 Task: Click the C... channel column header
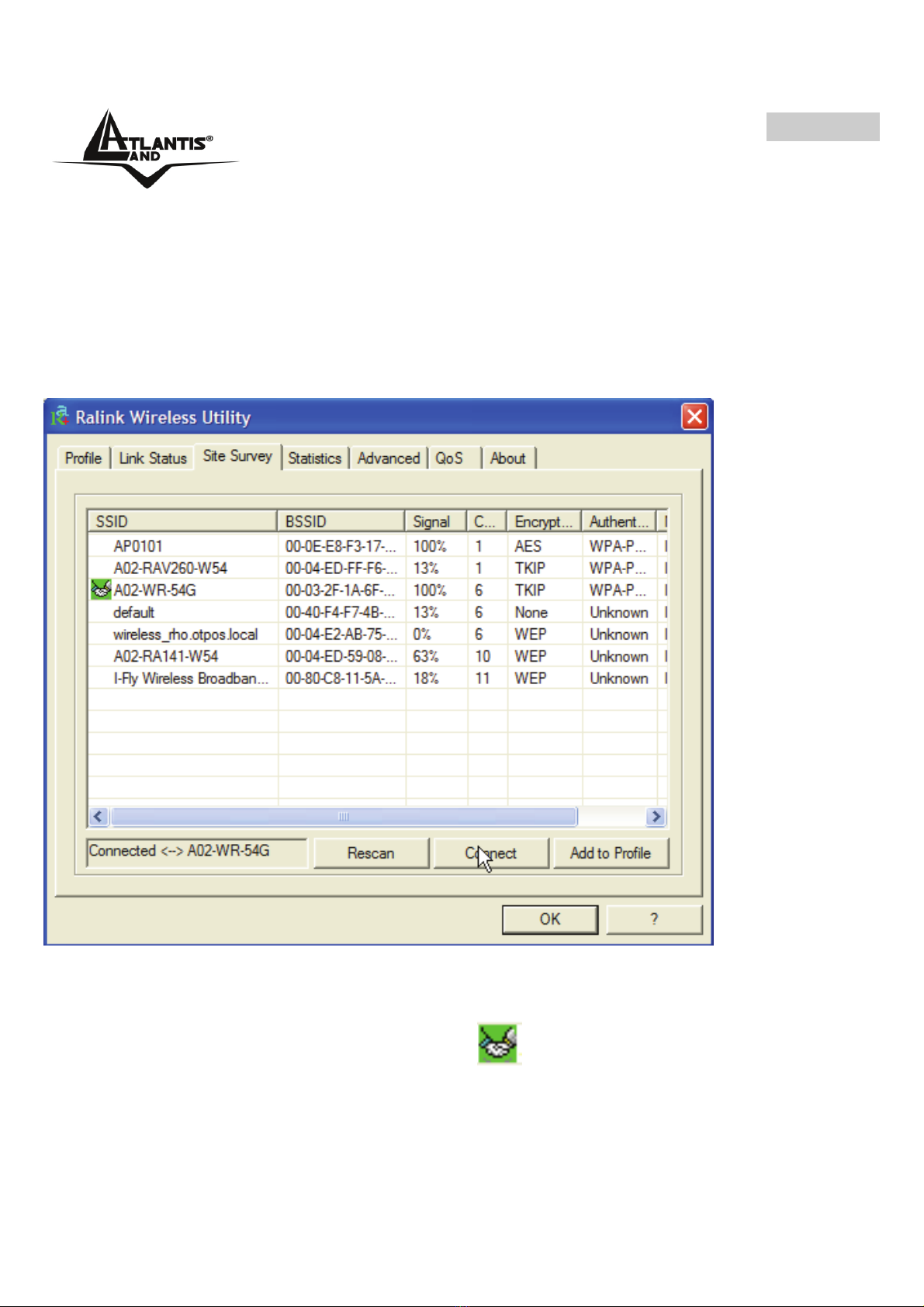[x=486, y=521]
